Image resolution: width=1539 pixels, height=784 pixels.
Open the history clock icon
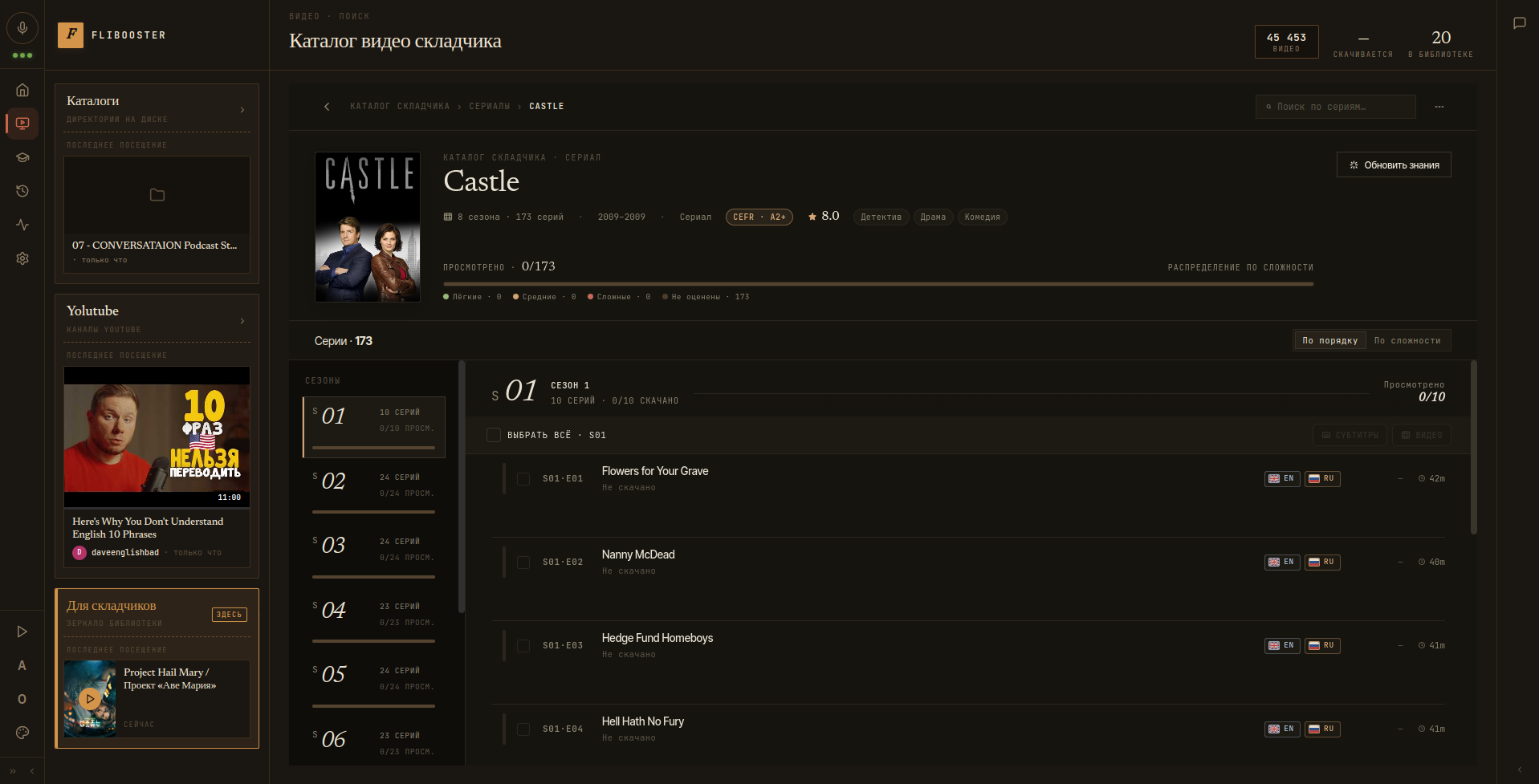point(22,191)
